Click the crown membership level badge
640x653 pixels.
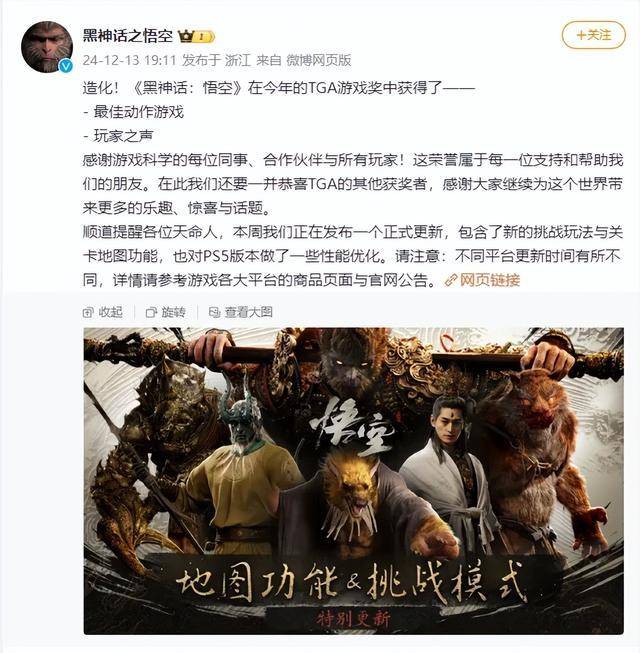197,37
